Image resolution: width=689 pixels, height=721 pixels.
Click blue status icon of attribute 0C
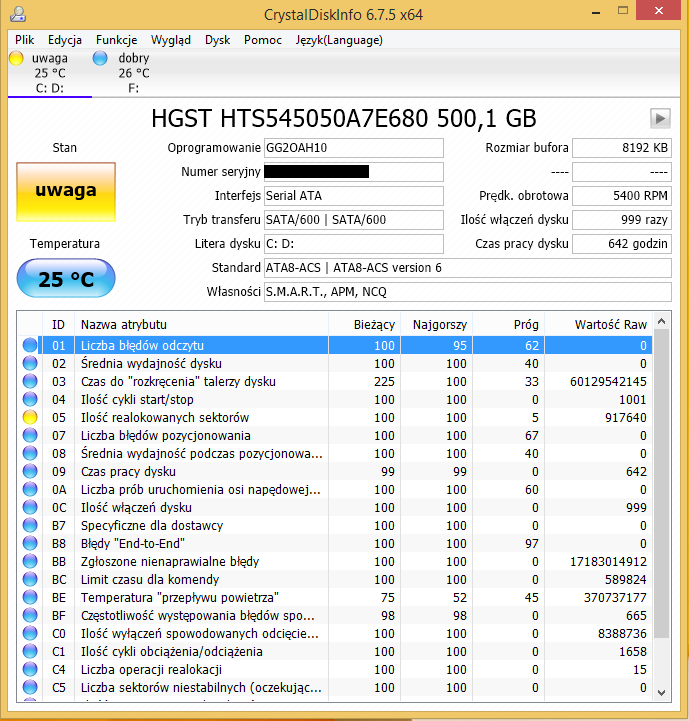click(30, 507)
